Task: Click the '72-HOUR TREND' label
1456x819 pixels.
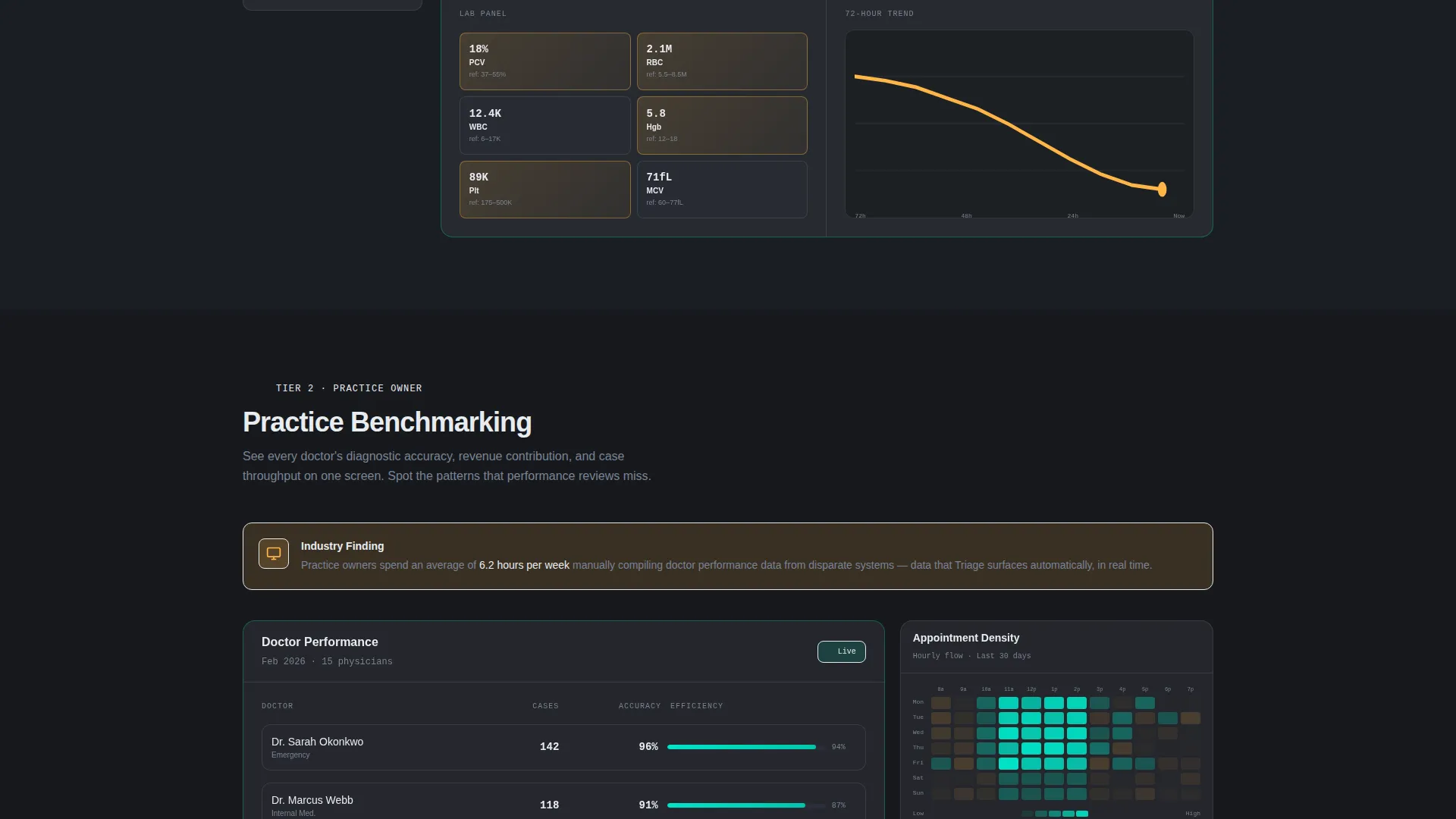Action: (880, 14)
